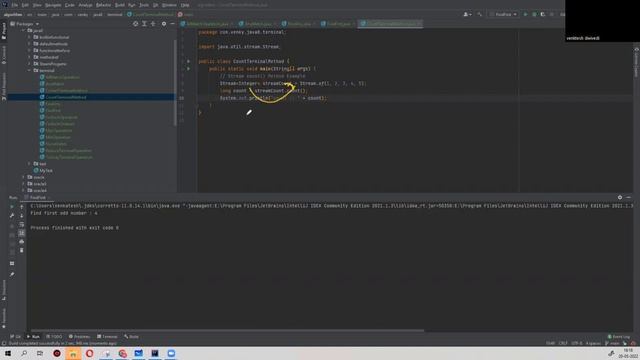This screenshot has width=640, height=360.
Task: Click UTF-8 encoding in status bar
Action: (x=577, y=343)
